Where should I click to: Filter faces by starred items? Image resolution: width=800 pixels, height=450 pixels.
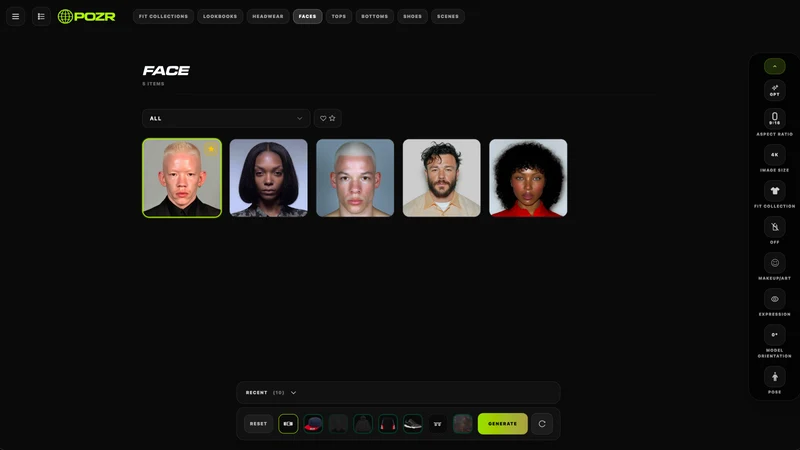tap(332, 118)
